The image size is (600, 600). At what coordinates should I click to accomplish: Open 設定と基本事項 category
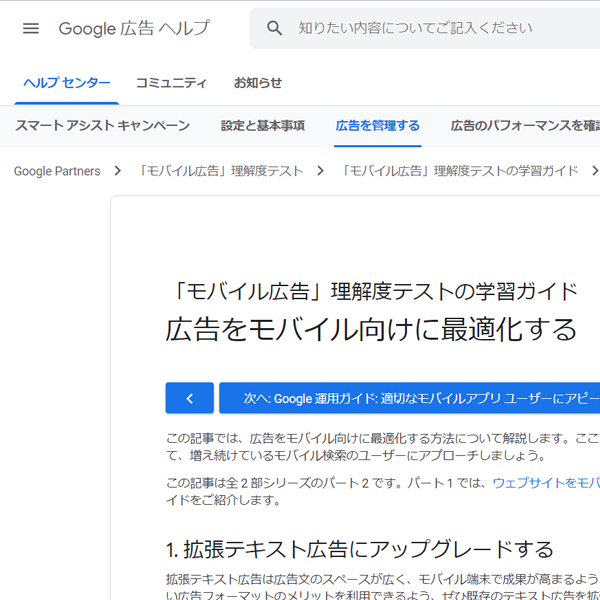click(262, 126)
